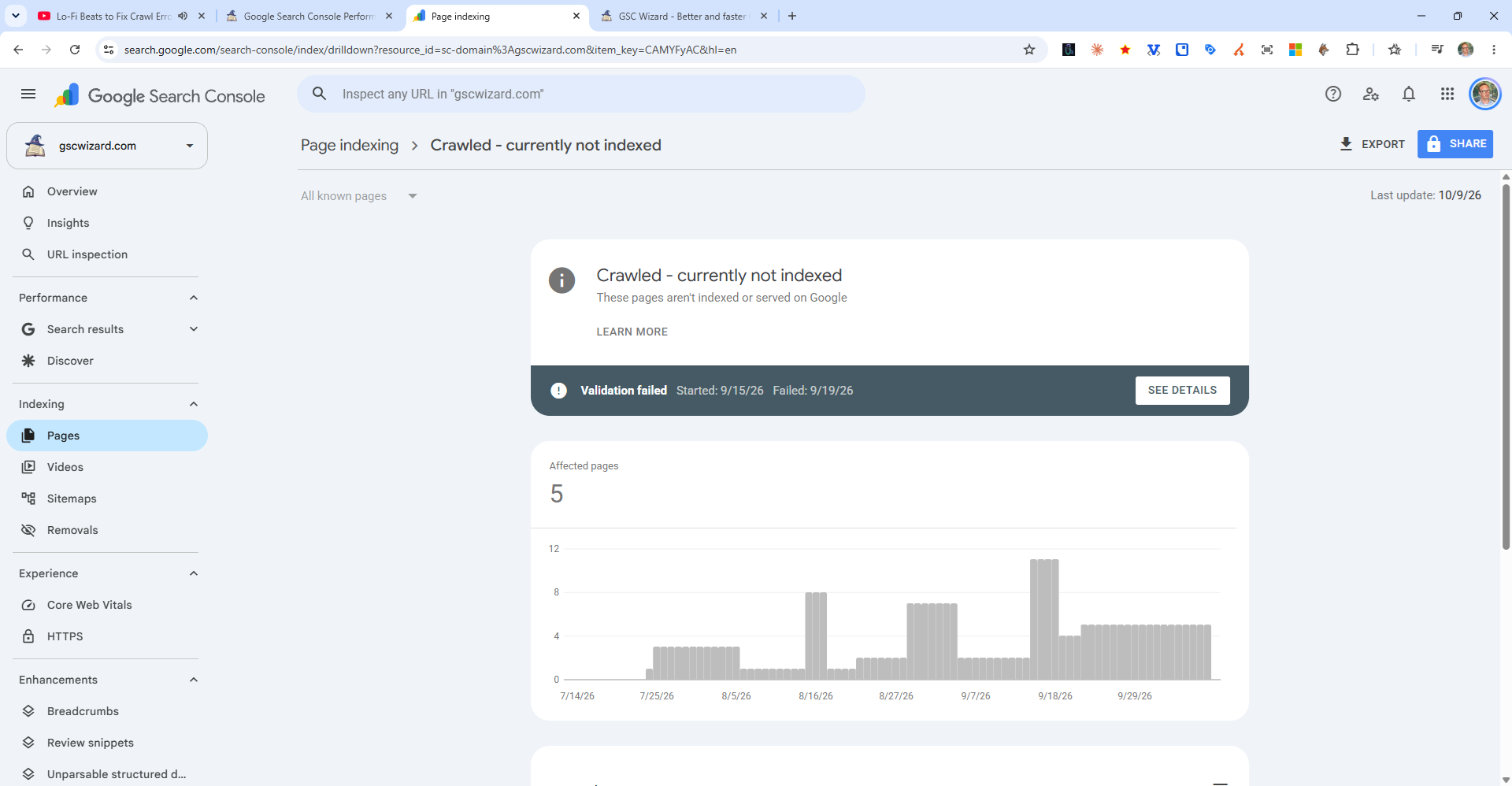This screenshot has height=786, width=1512.
Task: Go back to previous page
Action: coord(18,50)
